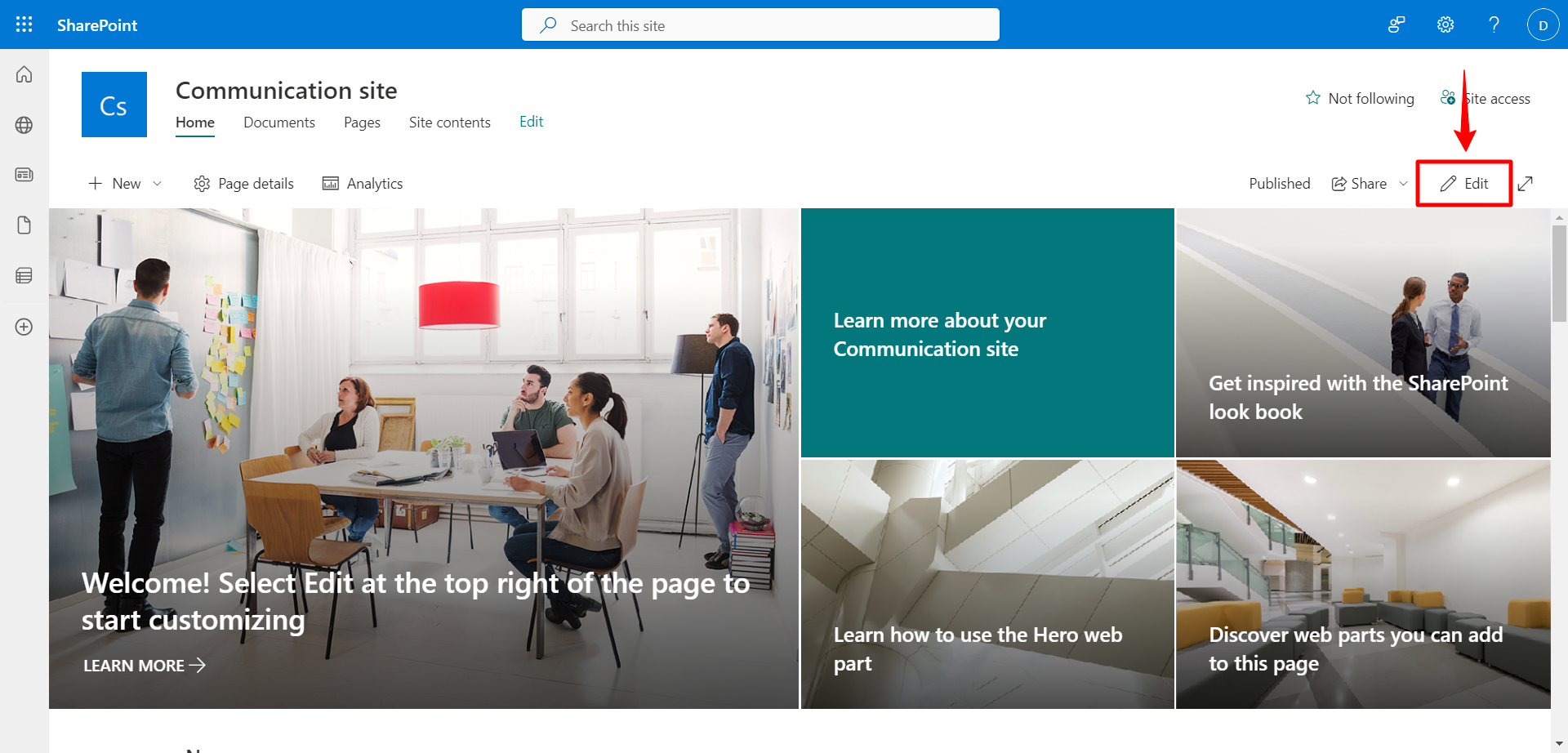This screenshot has height=753, width=1568.
Task: Open the Learn more about Communication site tile
Action: tap(987, 332)
